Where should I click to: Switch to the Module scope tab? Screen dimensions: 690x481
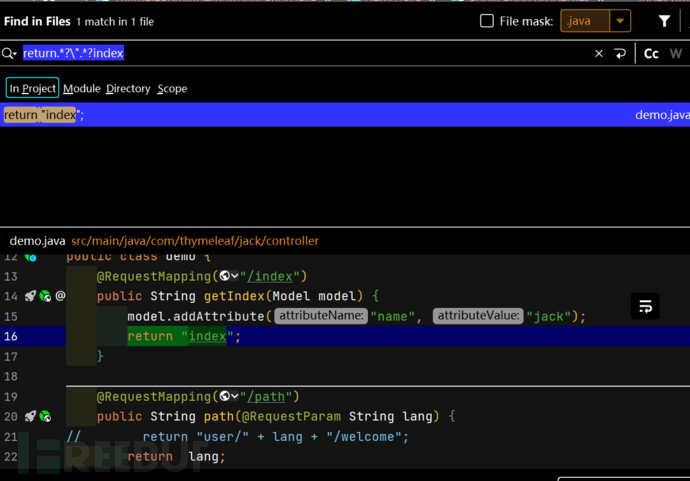click(x=81, y=88)
